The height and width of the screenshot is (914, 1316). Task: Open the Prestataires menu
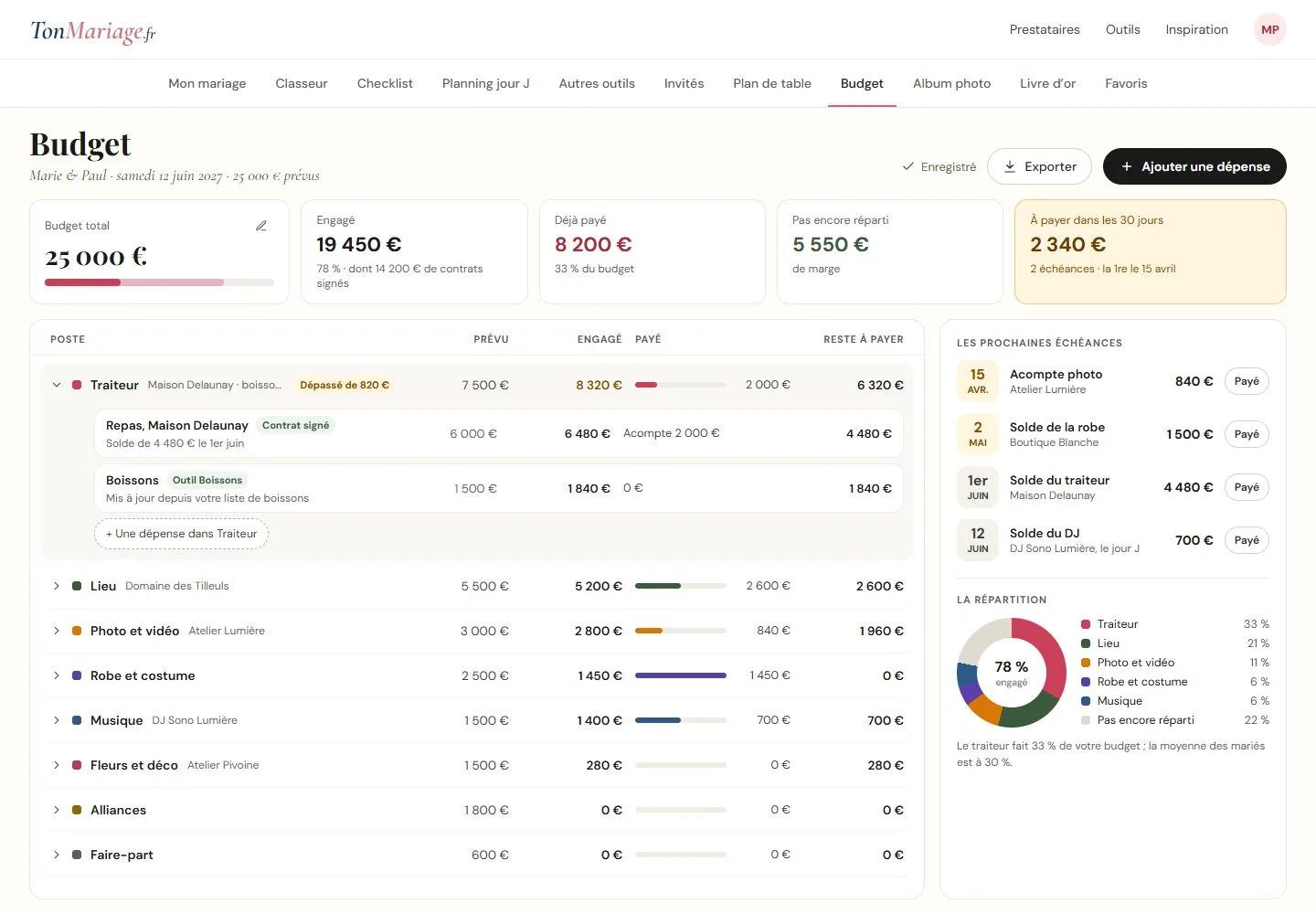pyautogui.click(x=1045, y=29)
